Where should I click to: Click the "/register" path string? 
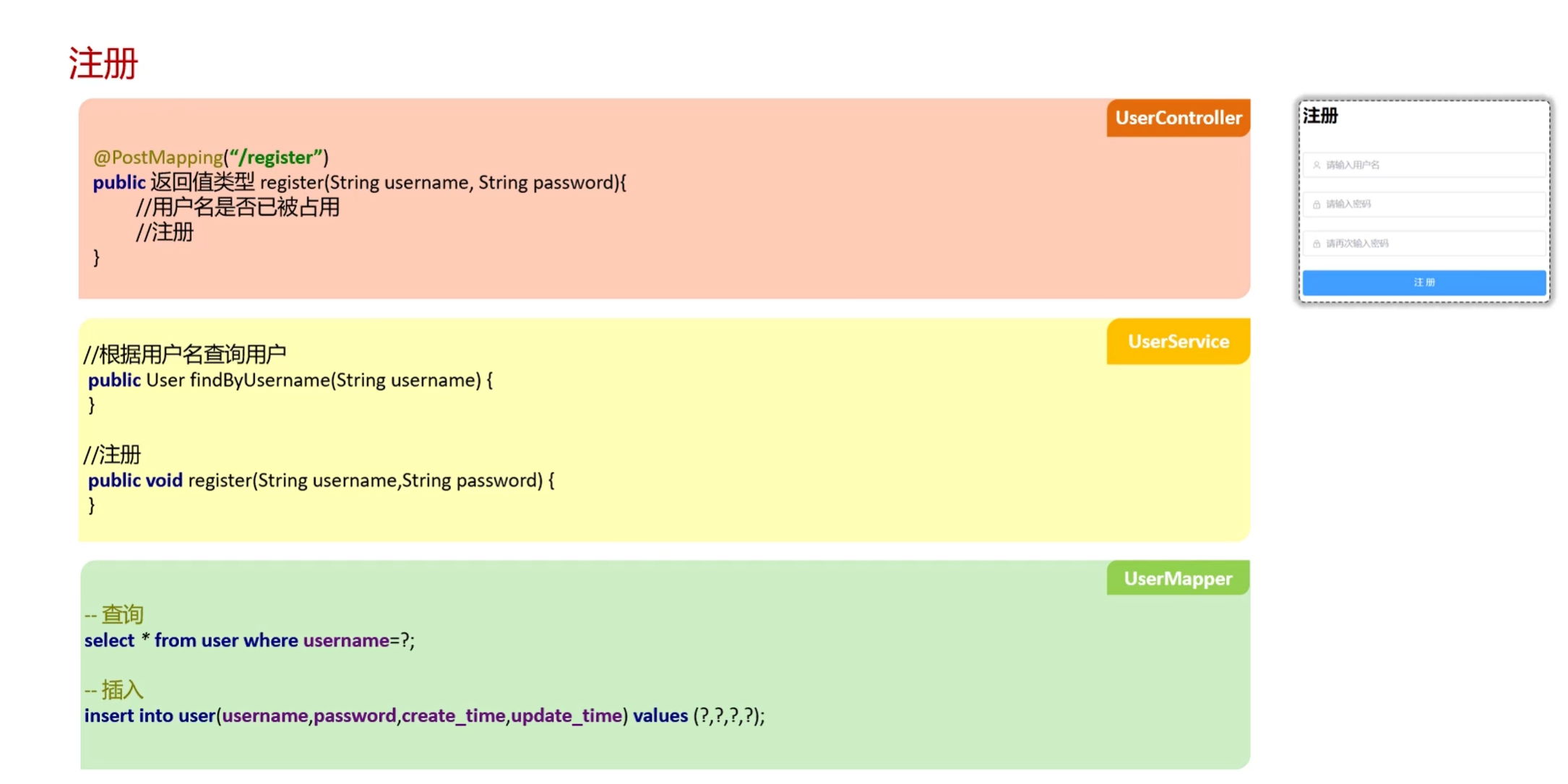[276, 158]
